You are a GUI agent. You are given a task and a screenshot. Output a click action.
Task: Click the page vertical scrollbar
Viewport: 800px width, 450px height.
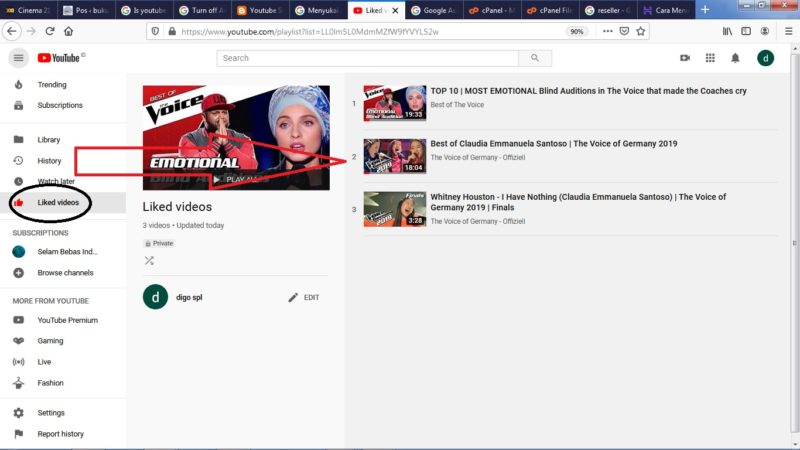coord(795,243)
